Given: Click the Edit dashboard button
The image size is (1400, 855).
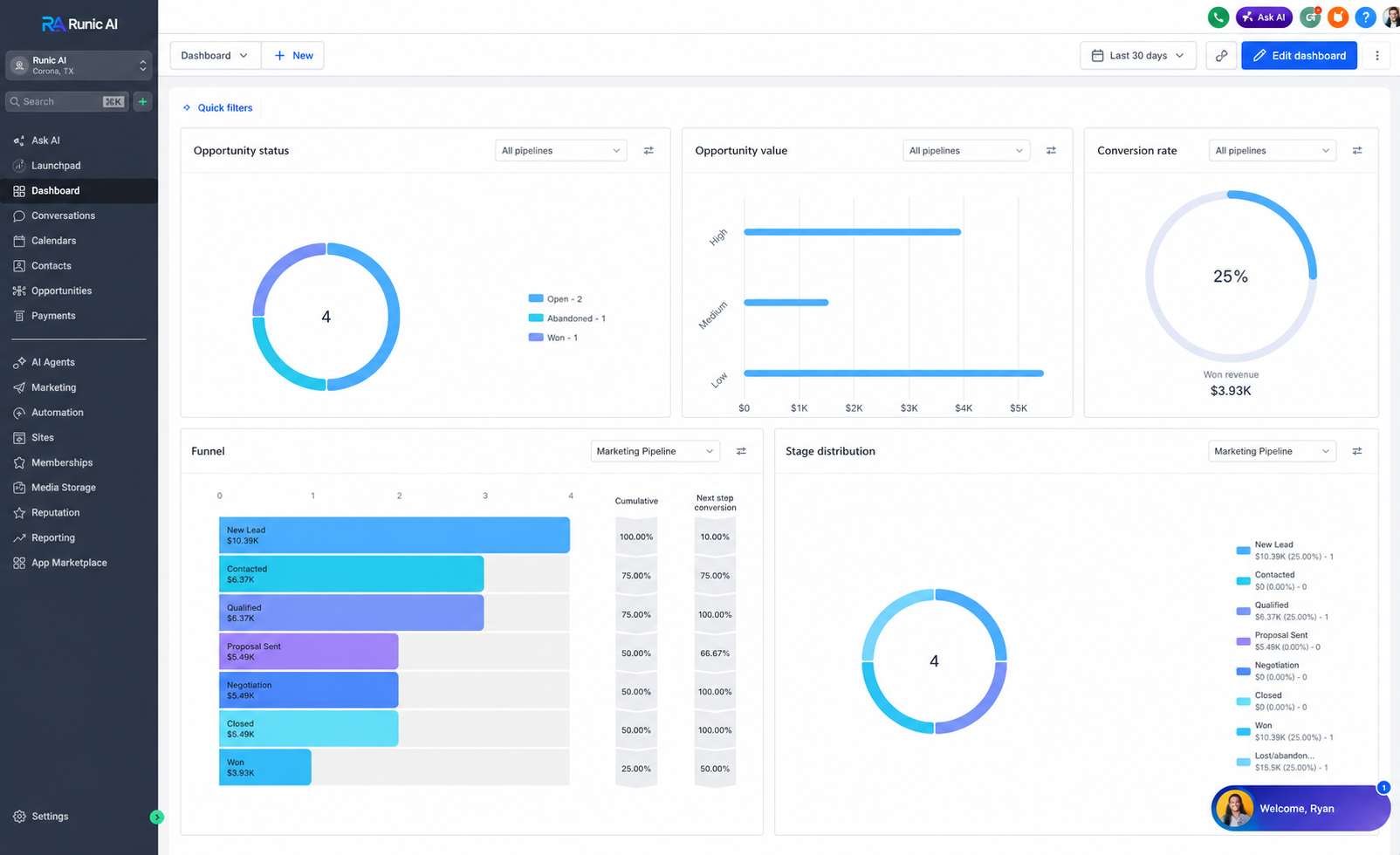Looking at the screenshot, I should [1299, 55].
